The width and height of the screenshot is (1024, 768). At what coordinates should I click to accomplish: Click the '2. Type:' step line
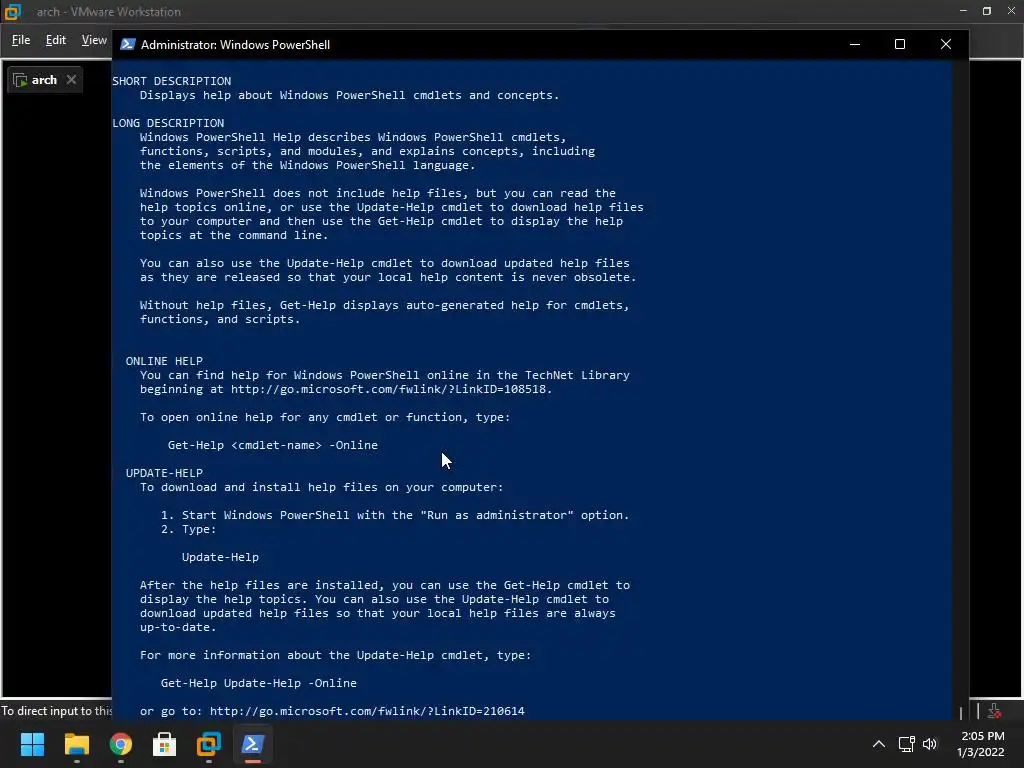coord(189,529)
